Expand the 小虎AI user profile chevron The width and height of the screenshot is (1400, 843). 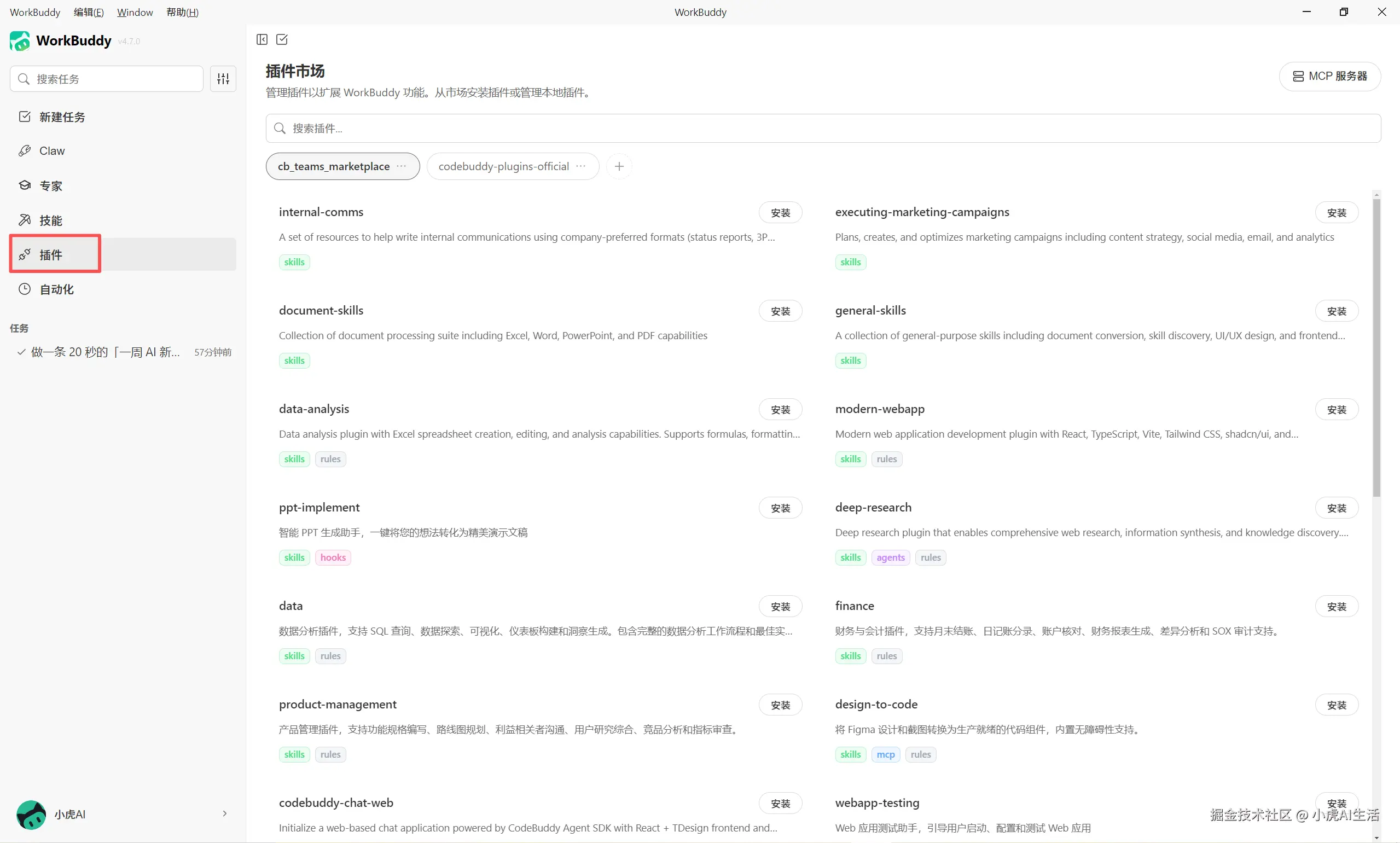click(x=225, y=813)
